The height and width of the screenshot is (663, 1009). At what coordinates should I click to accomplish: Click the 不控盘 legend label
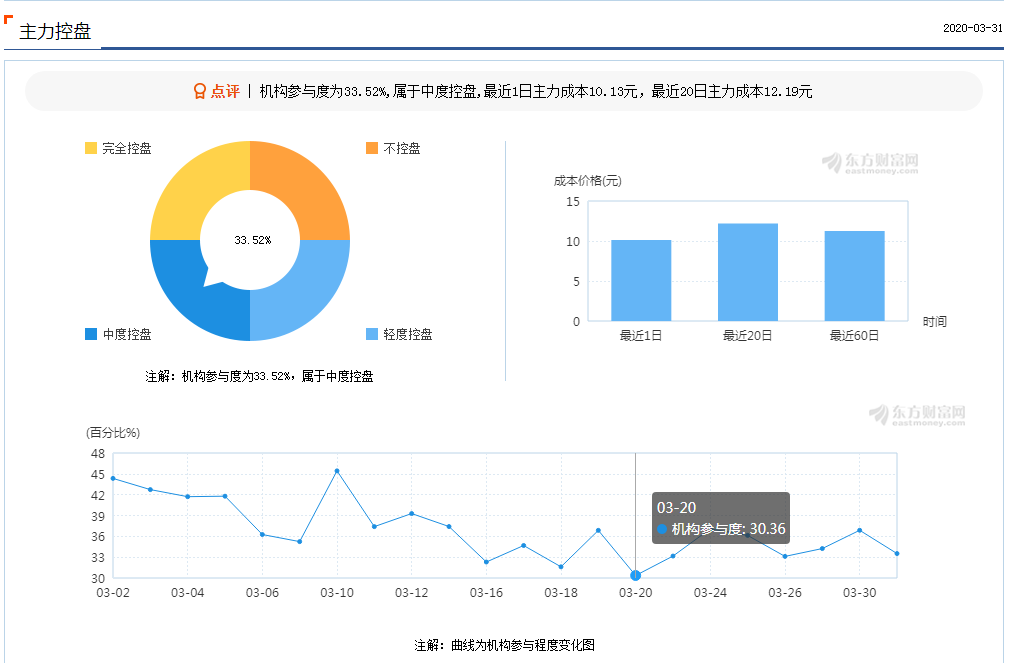[x=402, y=148]
